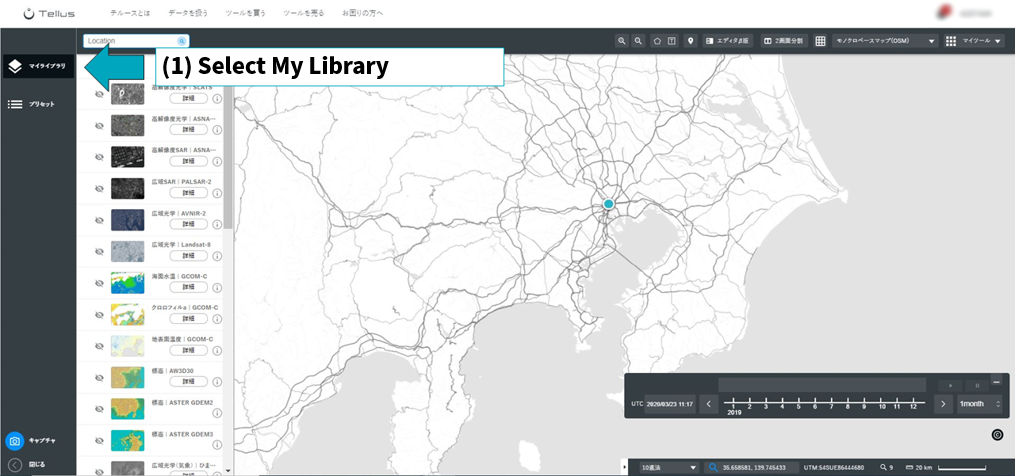Select the text annotation tool
The image size is (1015, 476).
click(x=672, y=41)
